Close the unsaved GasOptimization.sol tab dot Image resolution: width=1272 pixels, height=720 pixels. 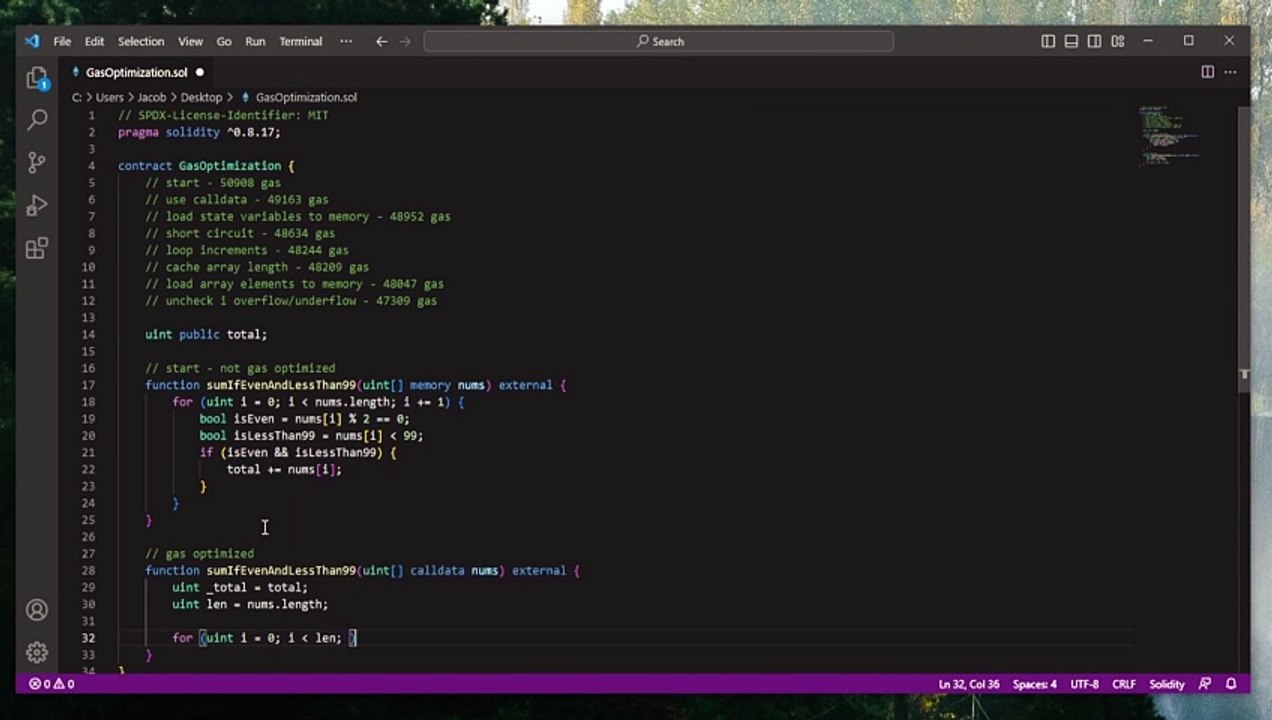pos(199,72)
